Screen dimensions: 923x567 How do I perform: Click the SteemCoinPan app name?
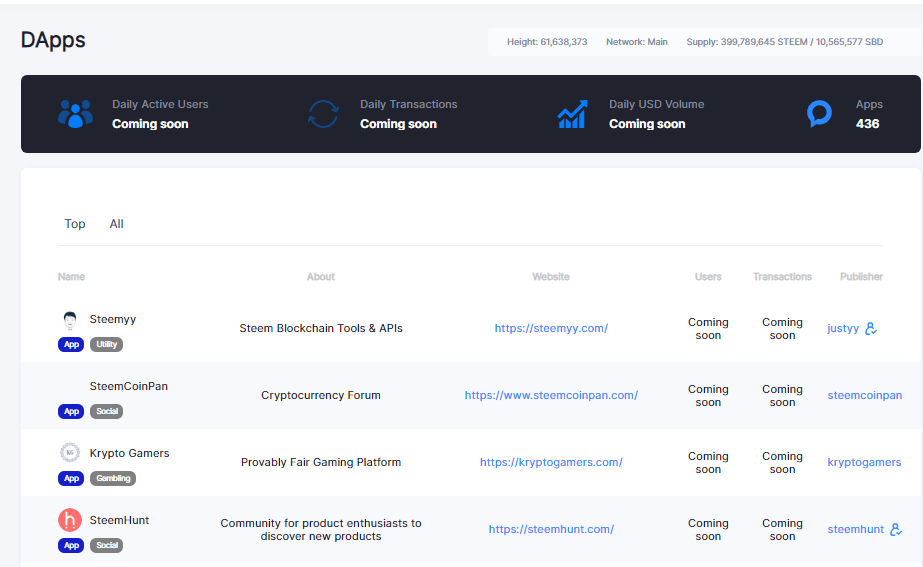point(128,386)
